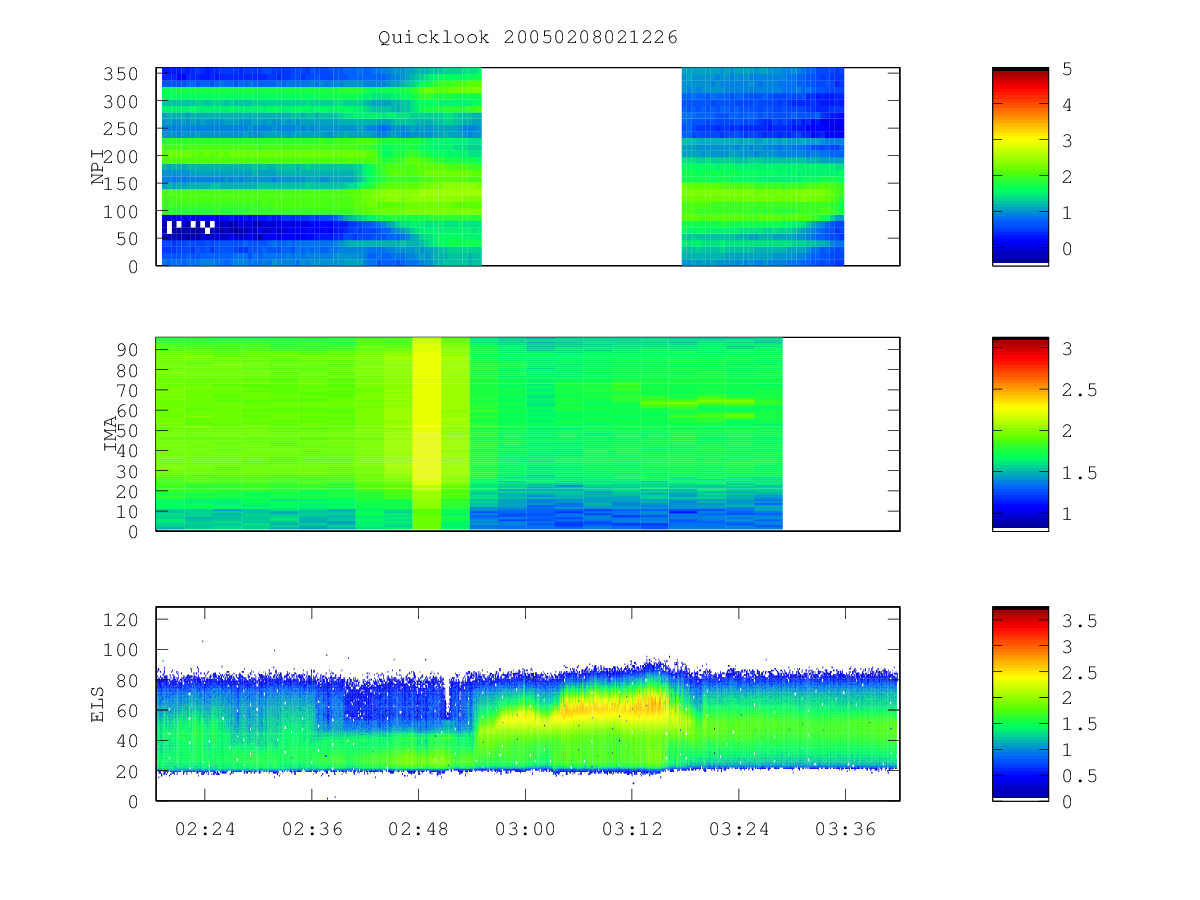Click the 03:00 time axis tick label
The width and height of the screenshot is (1200, 900).
click(x=525, y=828)
